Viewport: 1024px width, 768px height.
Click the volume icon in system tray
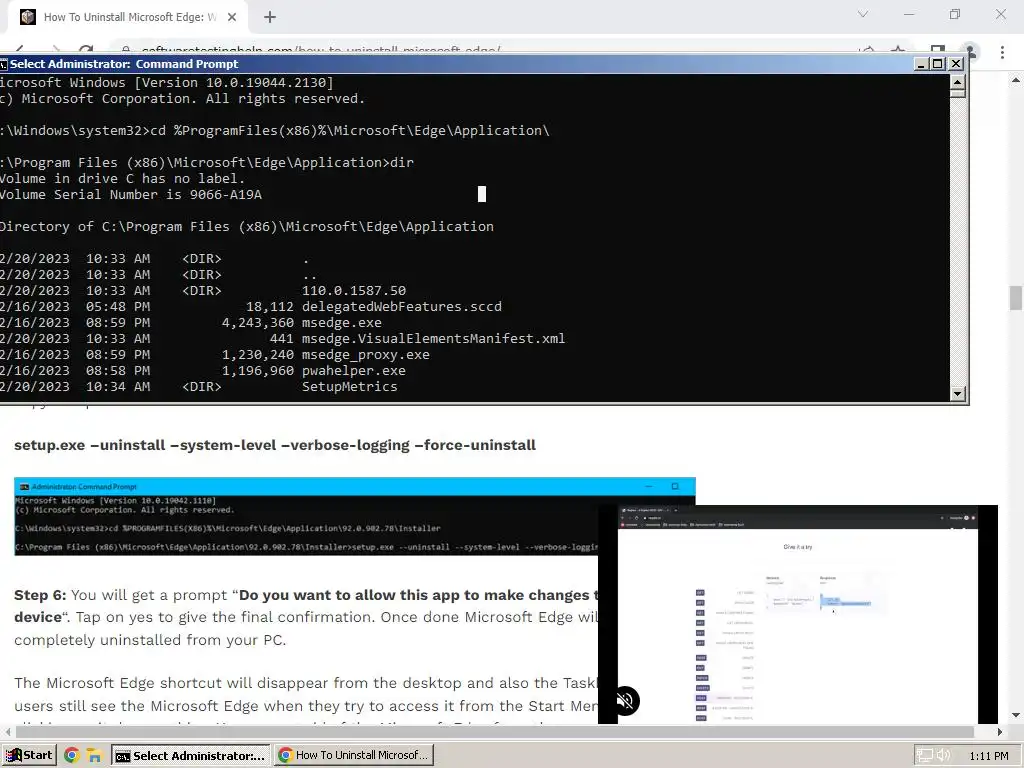pos(944,756)
